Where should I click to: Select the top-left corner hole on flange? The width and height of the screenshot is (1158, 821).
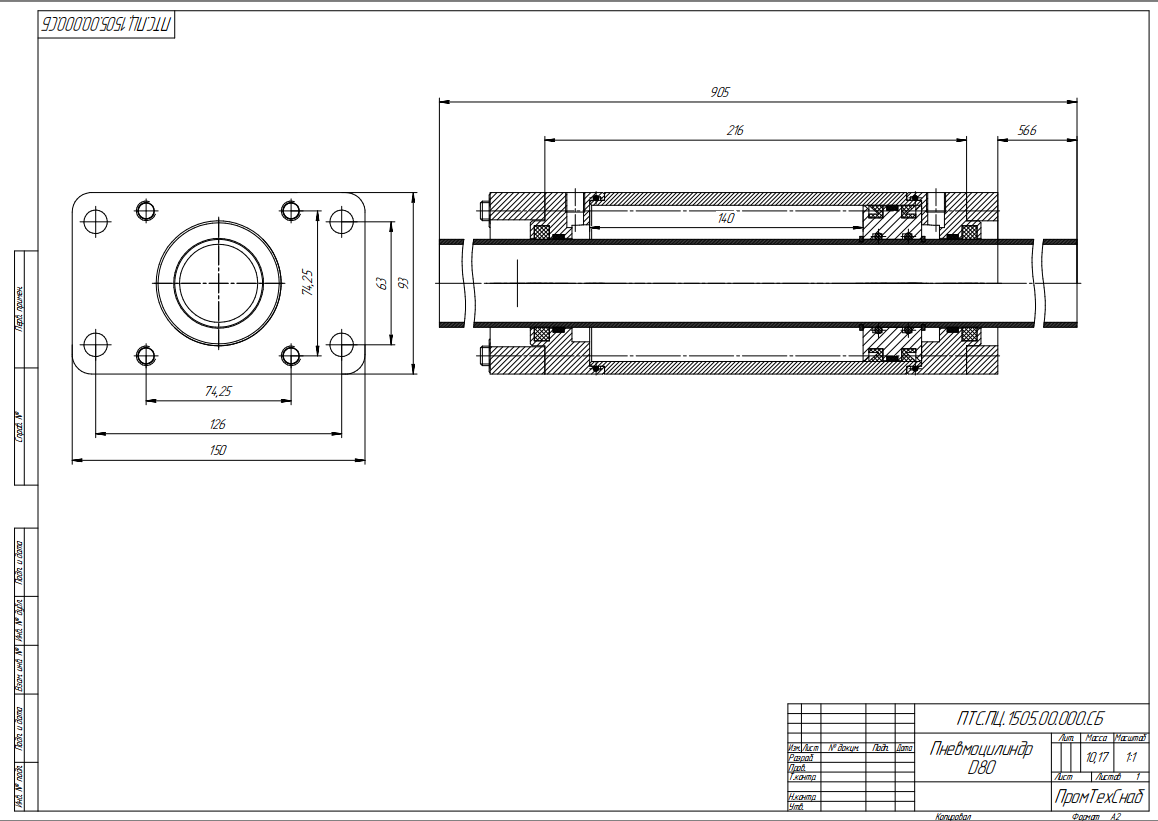click(96, 222)
